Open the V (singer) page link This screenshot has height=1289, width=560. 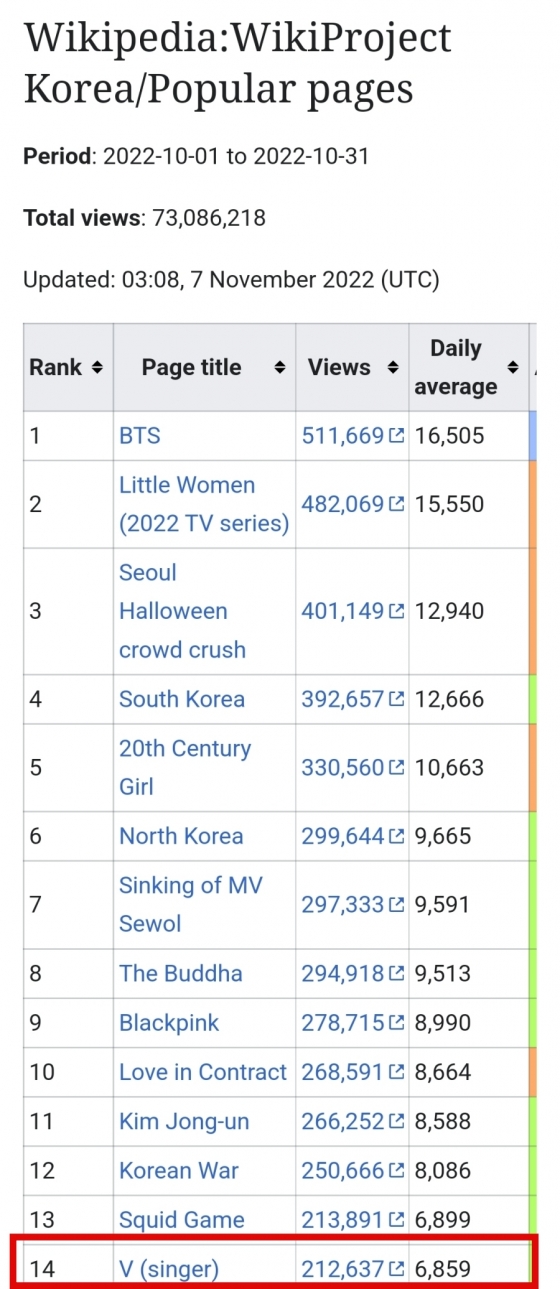coord(169,1270)
